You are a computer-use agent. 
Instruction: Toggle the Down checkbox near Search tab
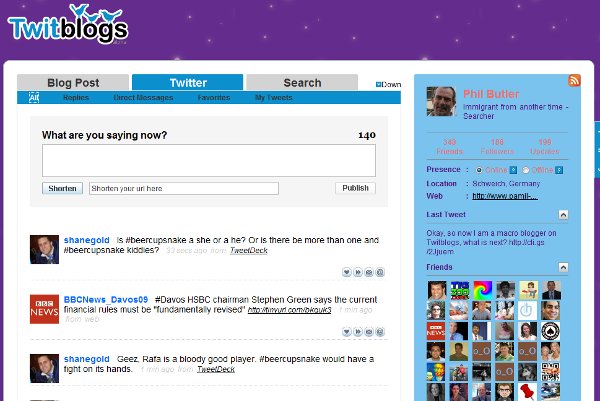click(378, 85)
